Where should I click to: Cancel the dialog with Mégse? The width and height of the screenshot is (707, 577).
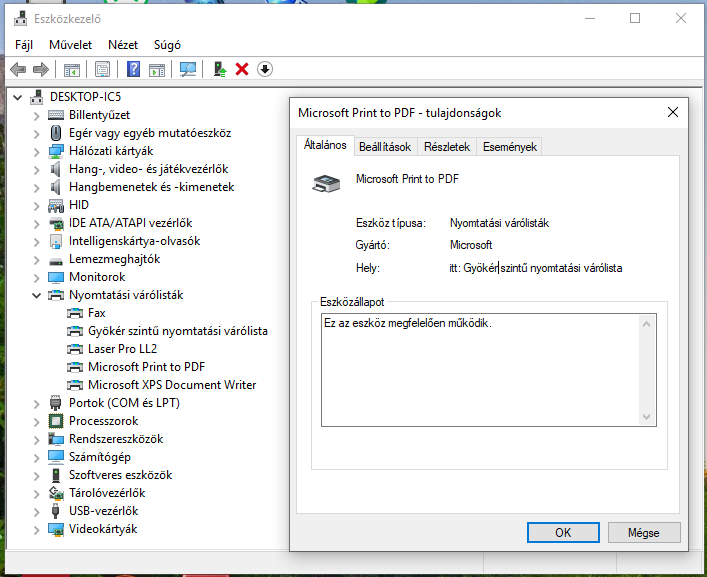(644, 533)
